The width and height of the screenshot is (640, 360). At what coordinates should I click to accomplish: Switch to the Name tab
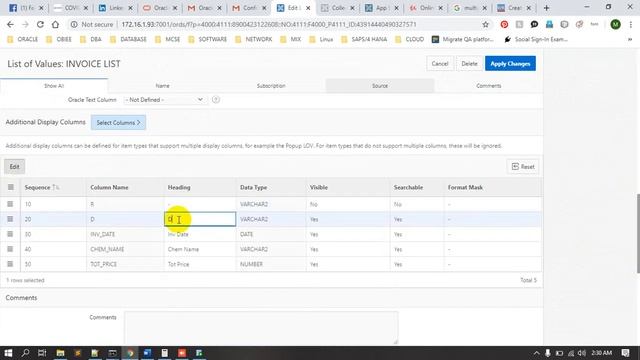point(162,86)
